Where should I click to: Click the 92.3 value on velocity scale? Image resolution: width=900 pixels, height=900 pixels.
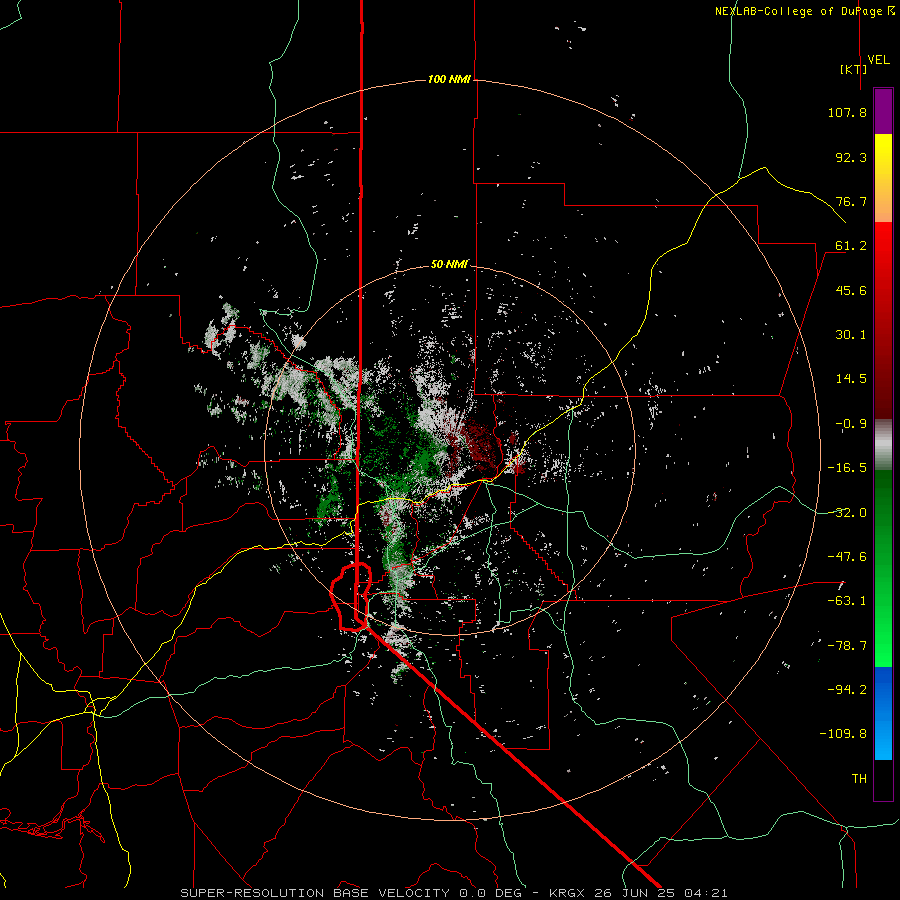(851, 157)
